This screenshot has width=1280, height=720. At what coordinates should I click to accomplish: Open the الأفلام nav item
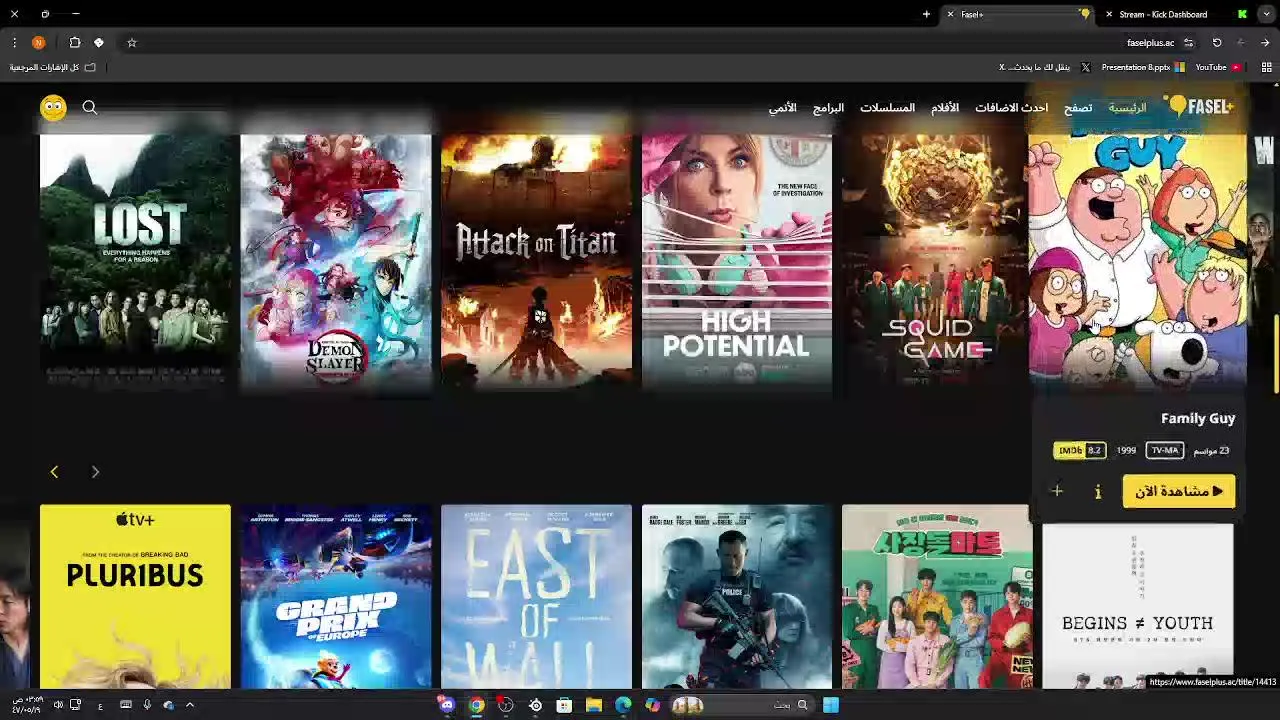tap(945, 107)
